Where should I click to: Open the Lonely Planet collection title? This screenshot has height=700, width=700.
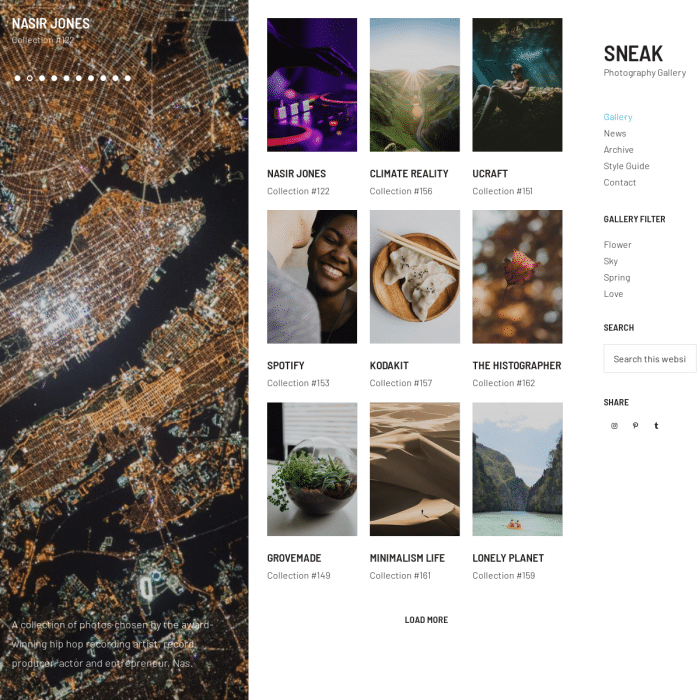508,558
